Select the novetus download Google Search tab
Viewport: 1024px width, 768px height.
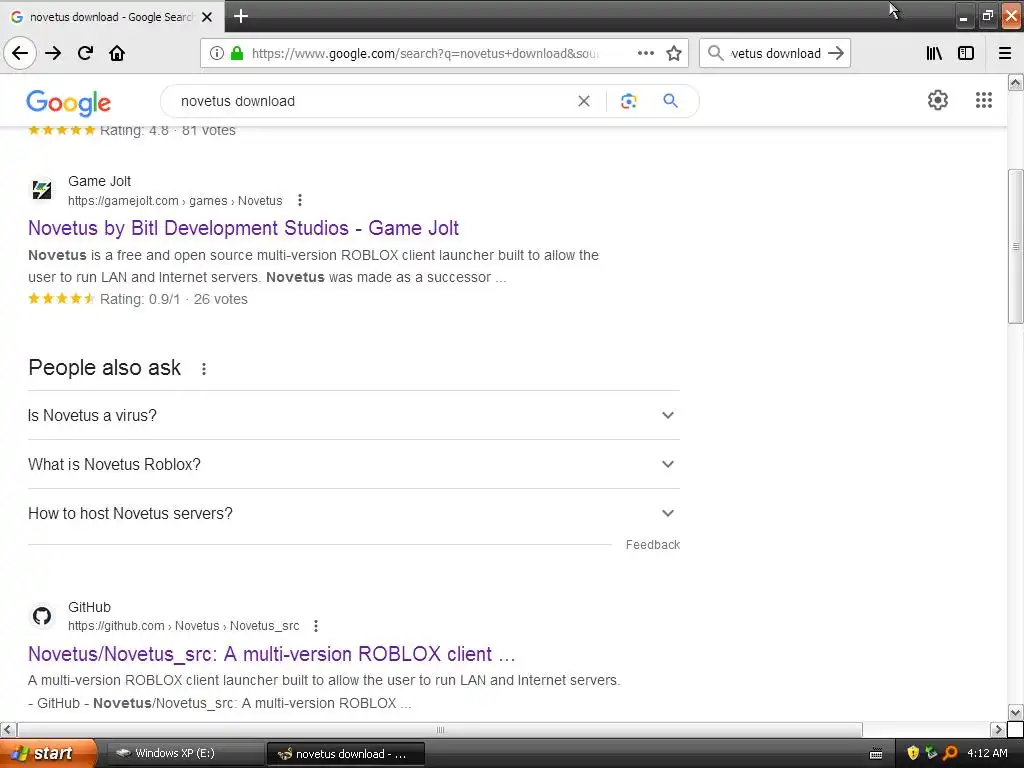[x=112, y=17]
